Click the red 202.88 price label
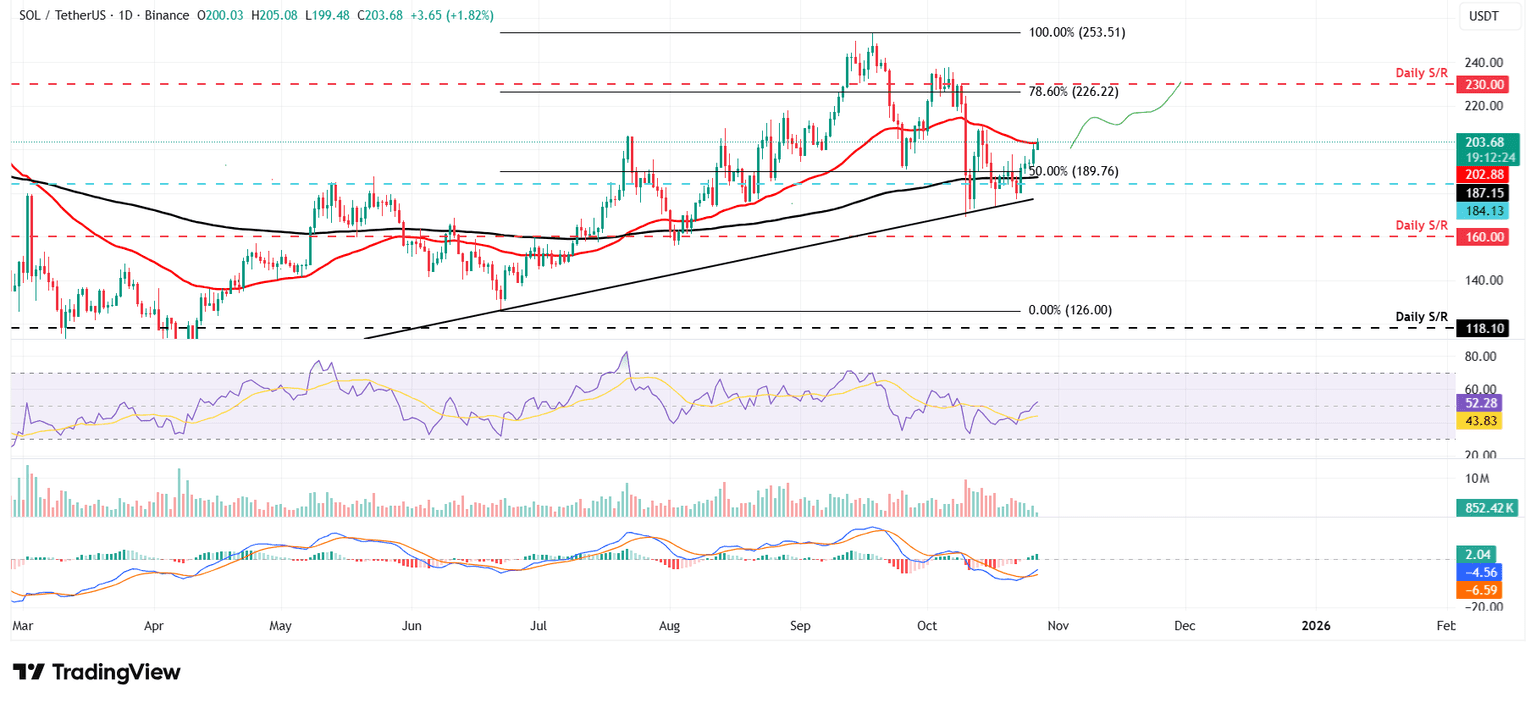Screen dimensions: 1536x704 coord(1483,174)
